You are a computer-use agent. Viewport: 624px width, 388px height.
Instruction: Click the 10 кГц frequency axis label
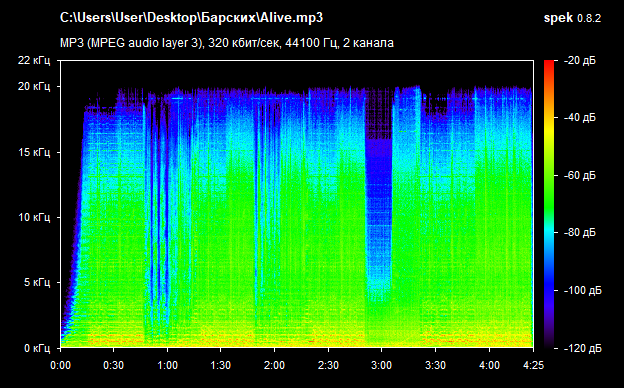(x=34, y=217)
